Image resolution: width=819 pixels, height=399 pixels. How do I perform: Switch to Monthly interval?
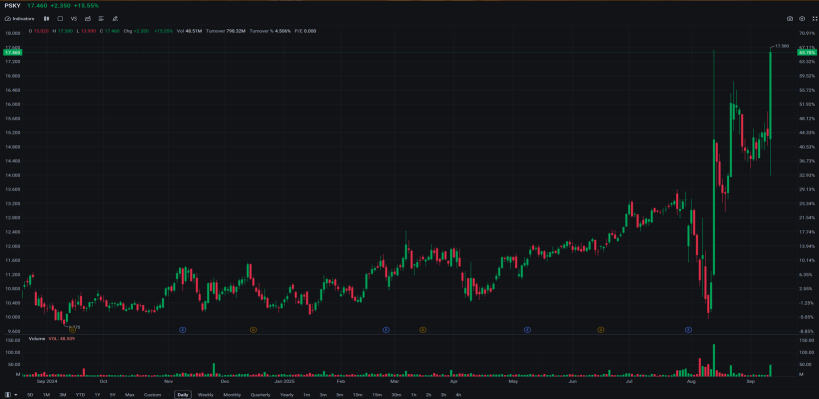click(232, 395)
